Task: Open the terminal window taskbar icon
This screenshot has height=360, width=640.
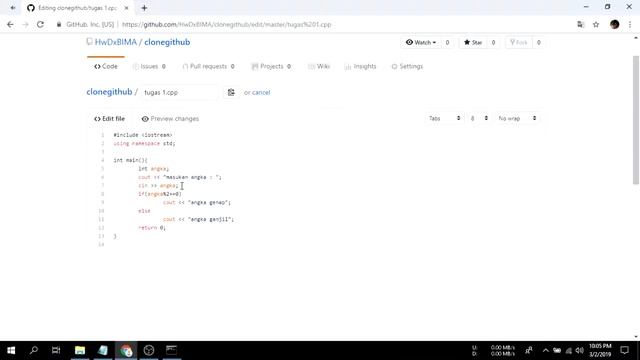Action: click(x=171, y=350)
